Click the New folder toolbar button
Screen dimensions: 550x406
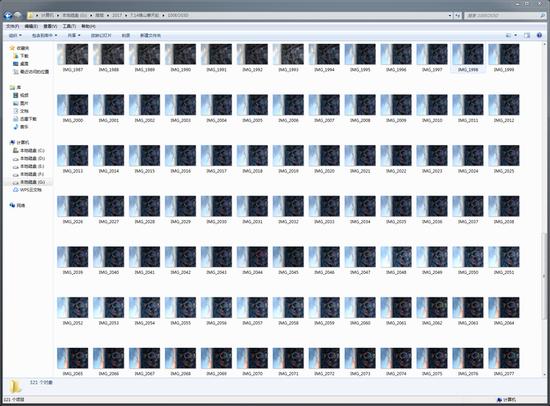150,35
